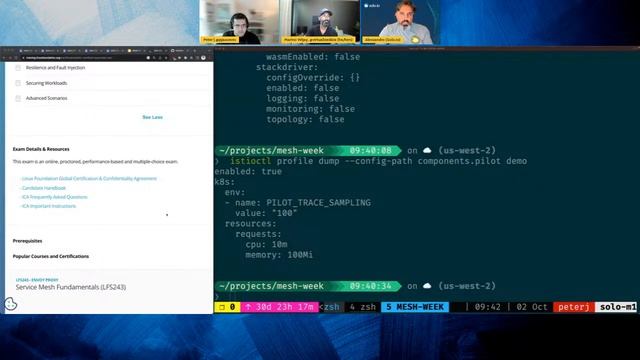Select the video tile with solo.io badge

400,22
